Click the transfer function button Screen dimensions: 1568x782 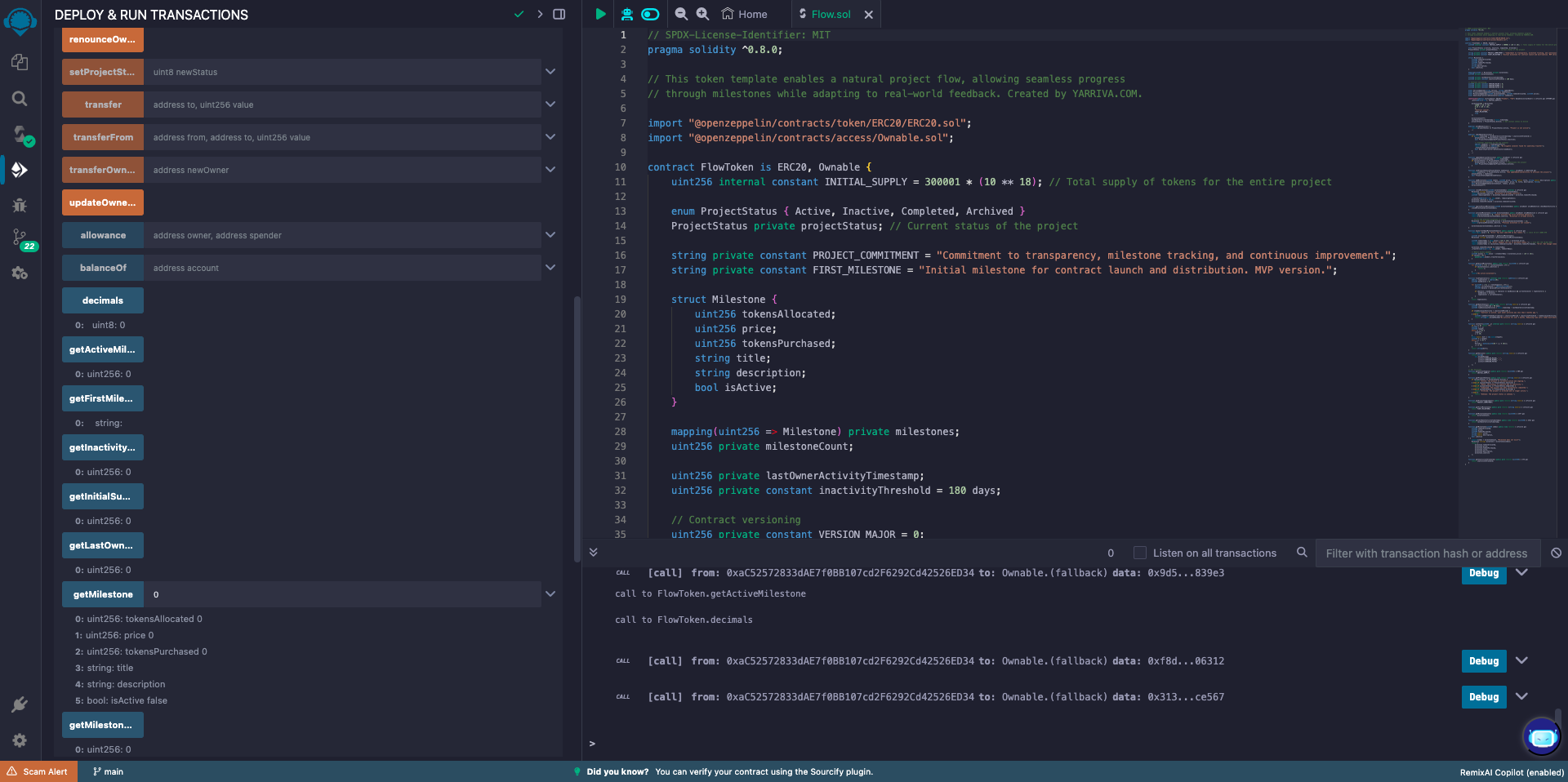coord(103,104)
